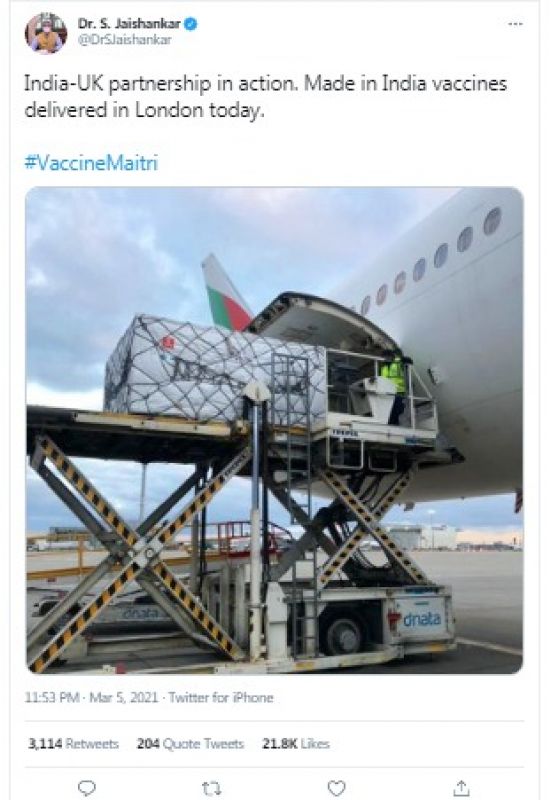
Task: Enlarge the airplane cargo photo
Action: [274, 430]
